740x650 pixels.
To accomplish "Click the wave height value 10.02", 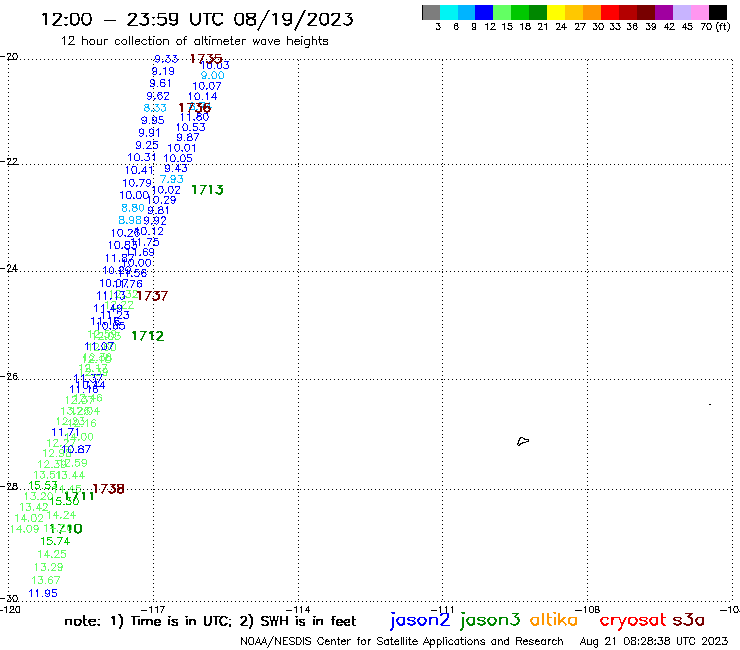I will 166,190.
